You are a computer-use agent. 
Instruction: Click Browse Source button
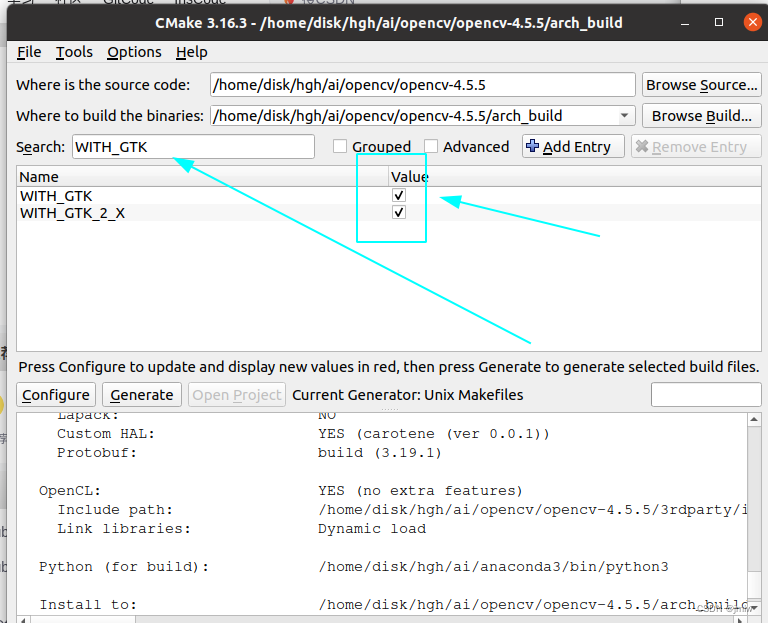pyautogui.click(x=701, y=85)
